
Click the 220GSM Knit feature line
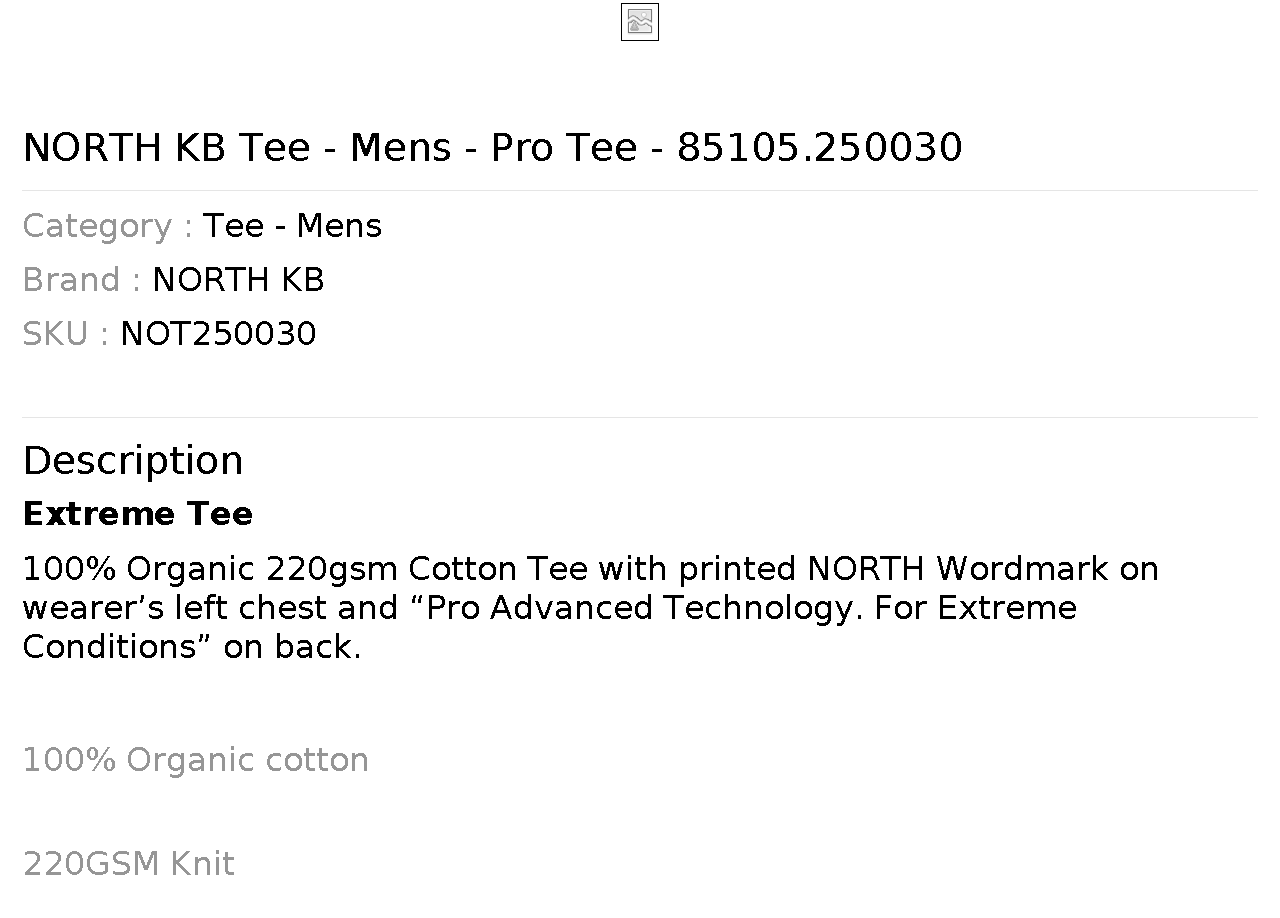point(129,864)
